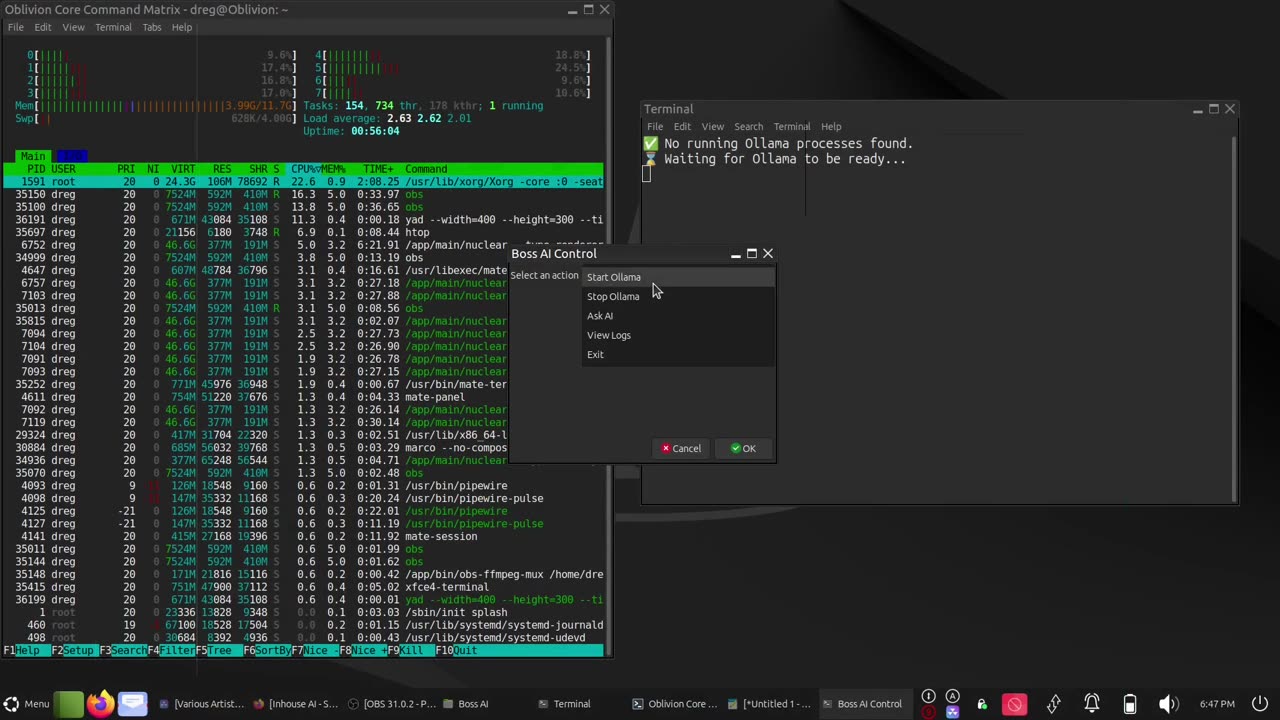Open the volume speaker tray icon
The width and height of the screenshot is (1280, 720).
1168,704
